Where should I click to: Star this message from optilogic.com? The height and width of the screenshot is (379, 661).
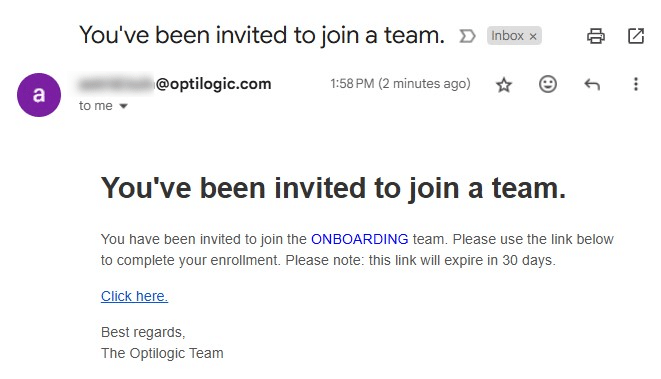click(504, 85)
